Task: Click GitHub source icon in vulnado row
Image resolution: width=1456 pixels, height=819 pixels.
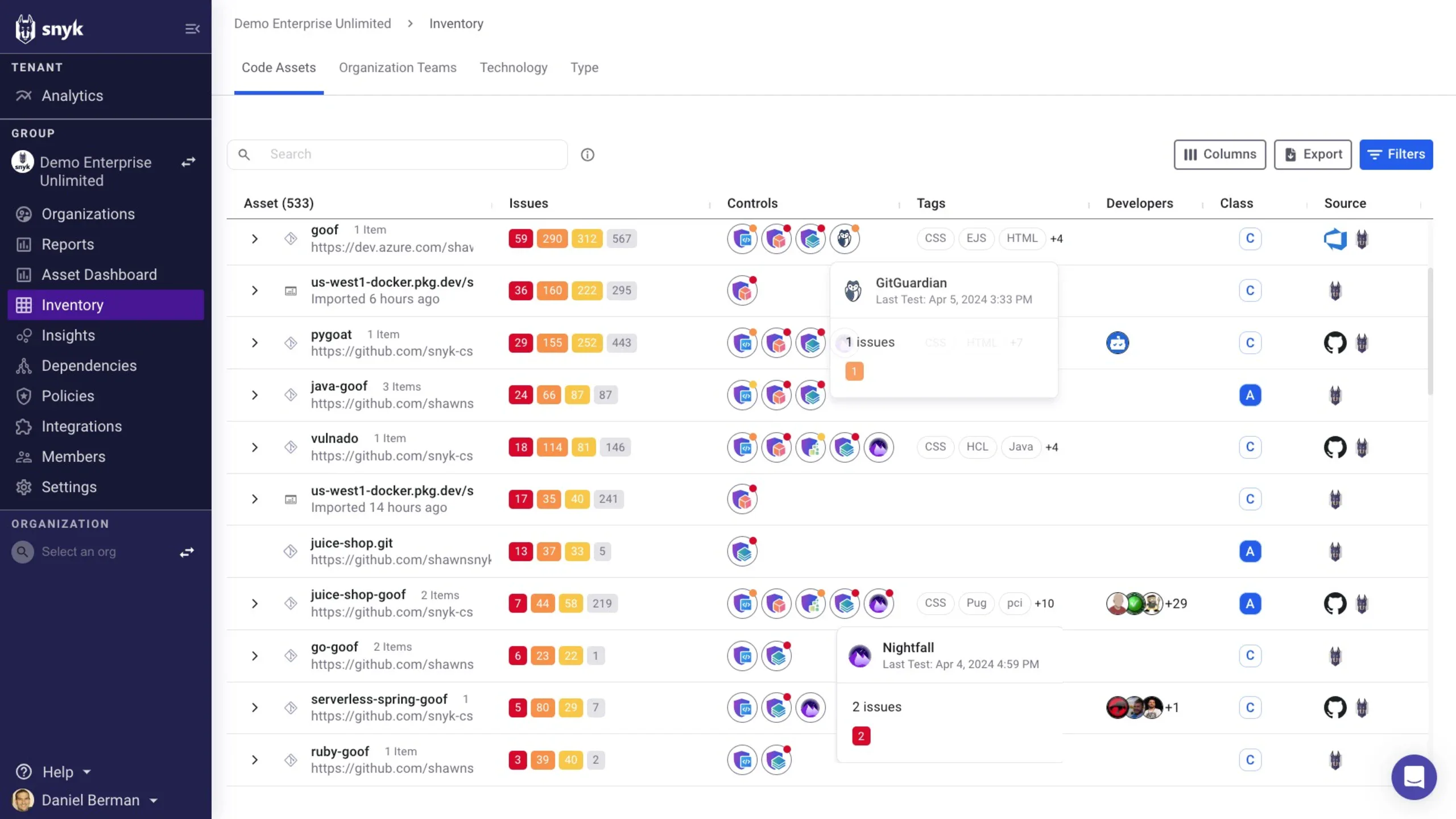Action: coord(1335,448)
